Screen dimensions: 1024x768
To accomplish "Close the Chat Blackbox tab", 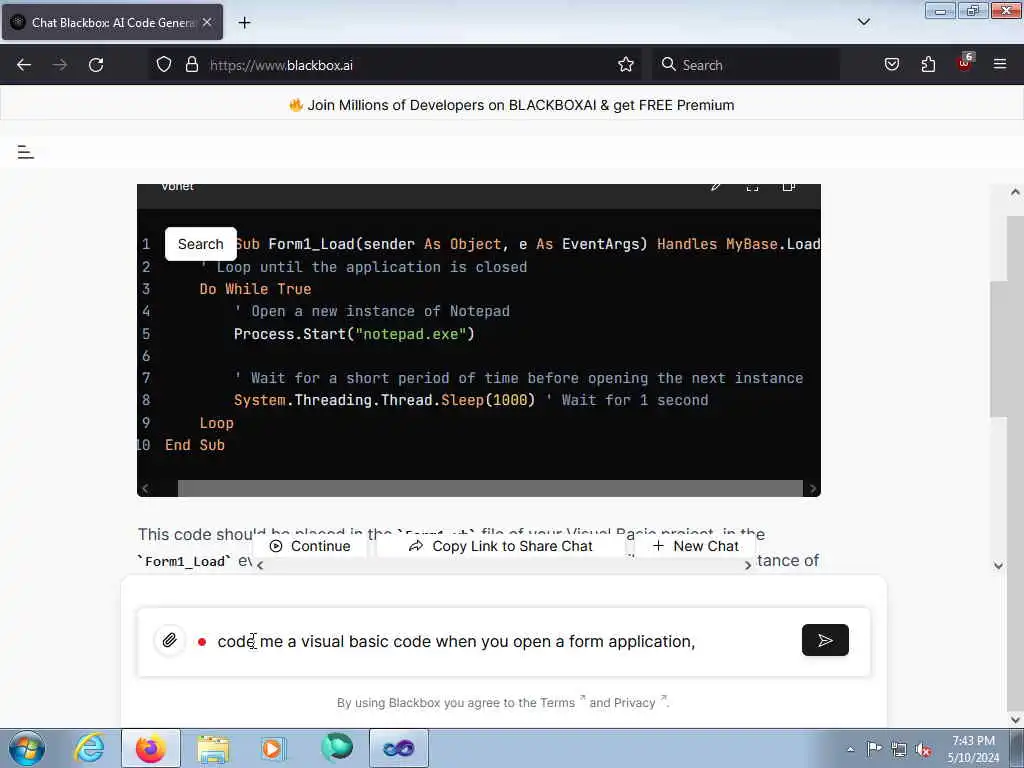I will [207, 22].
